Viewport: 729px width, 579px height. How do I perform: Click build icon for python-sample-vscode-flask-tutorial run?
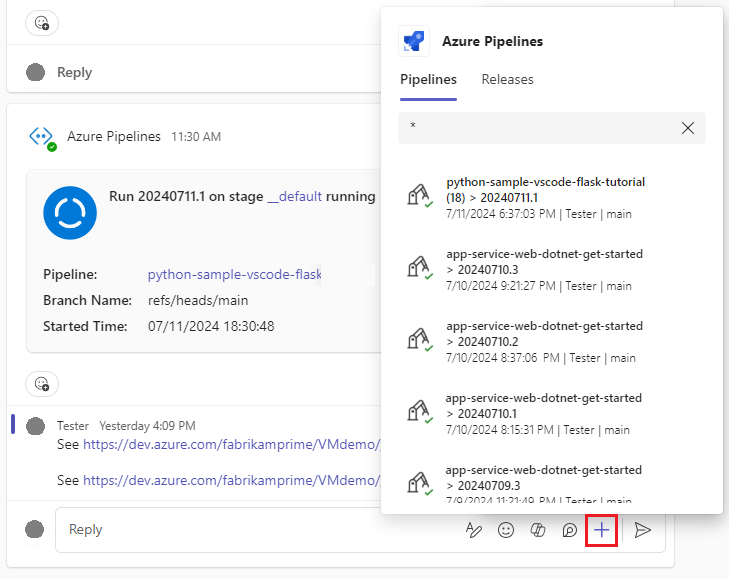point(420,195)
